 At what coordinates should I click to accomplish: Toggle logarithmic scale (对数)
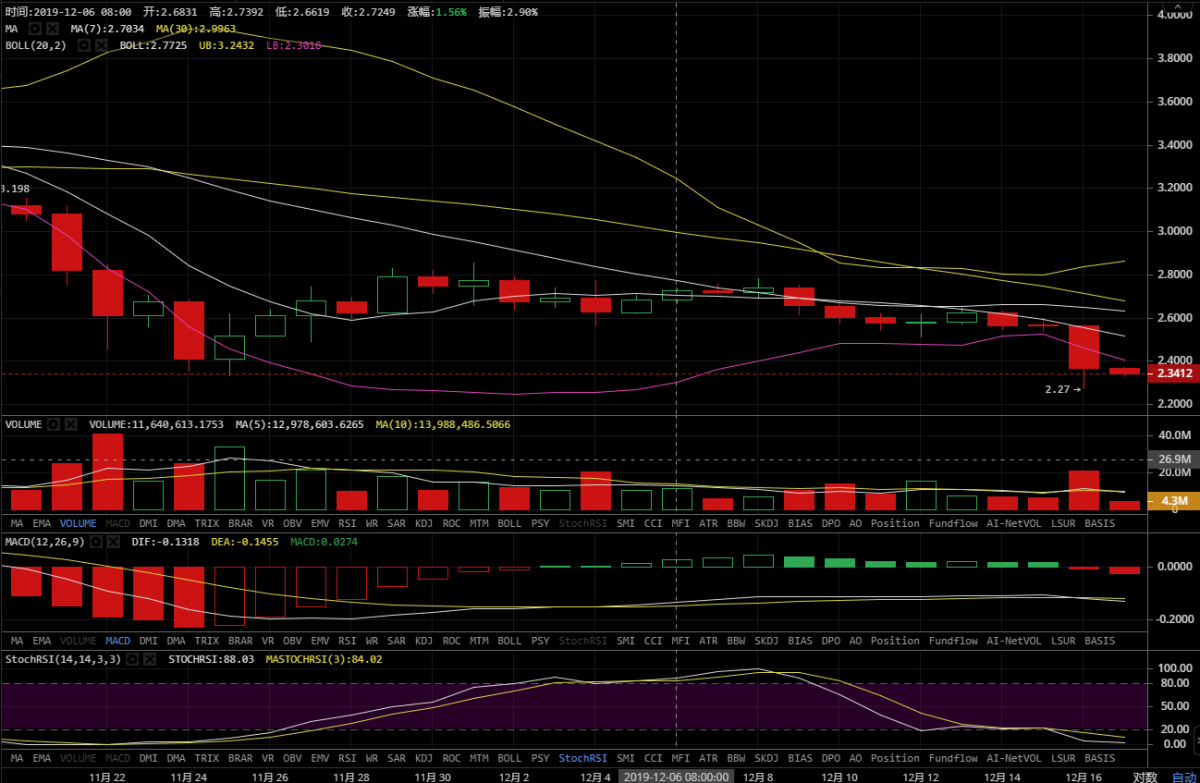1145,776
